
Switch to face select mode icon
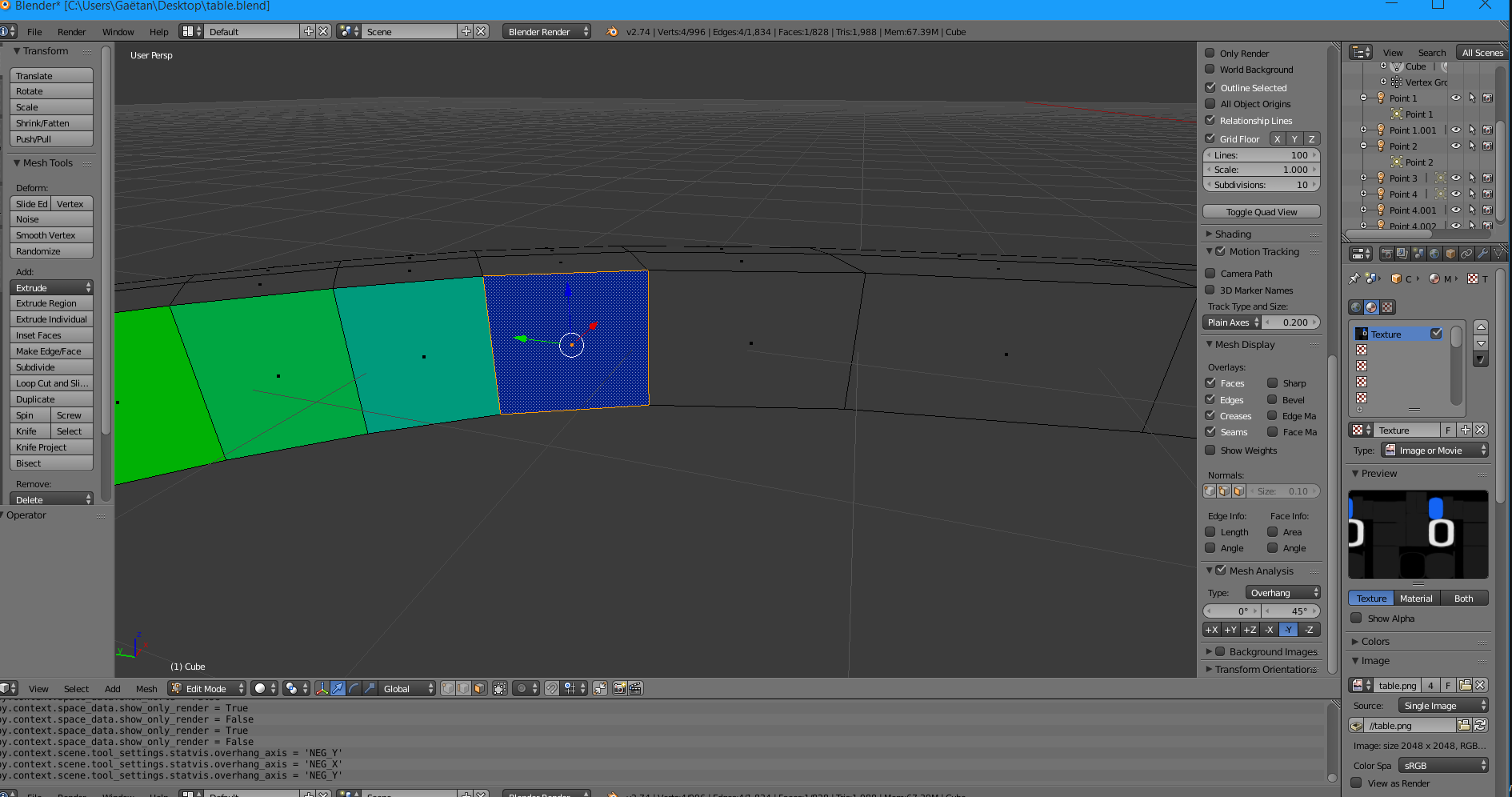click(x=479, y=688)
